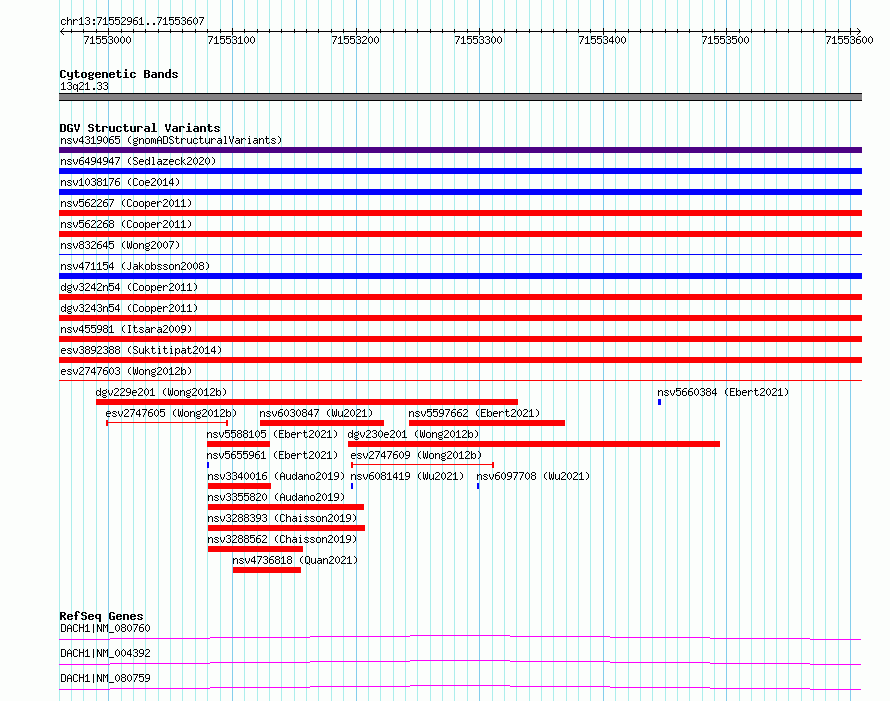This screenshot has width=890, height=701.
Task: Select the nsv471154 Jakobsson2008 label
Action: 135,266
